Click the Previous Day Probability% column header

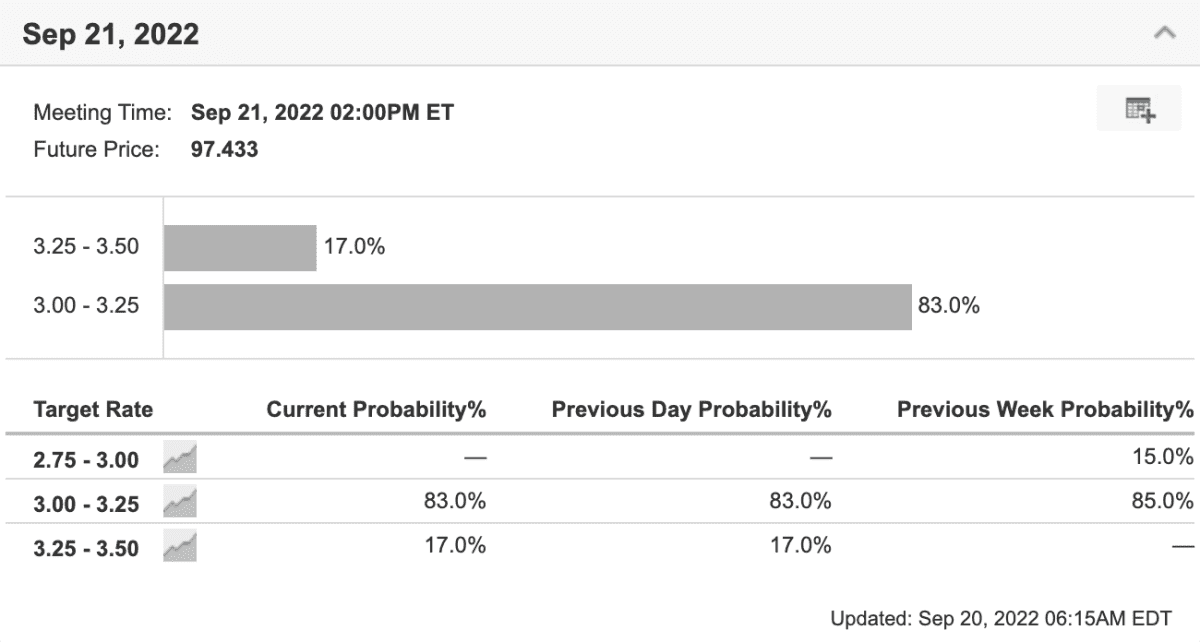click(692, 409)
